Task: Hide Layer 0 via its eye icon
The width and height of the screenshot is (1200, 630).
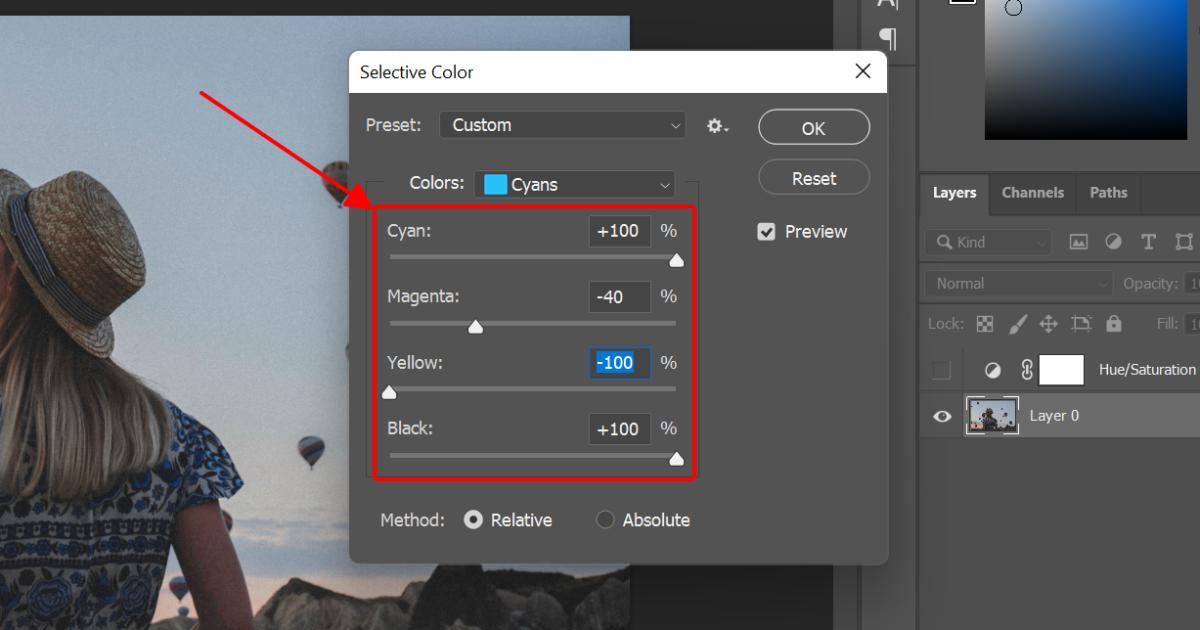Action: tap(941, 415)
